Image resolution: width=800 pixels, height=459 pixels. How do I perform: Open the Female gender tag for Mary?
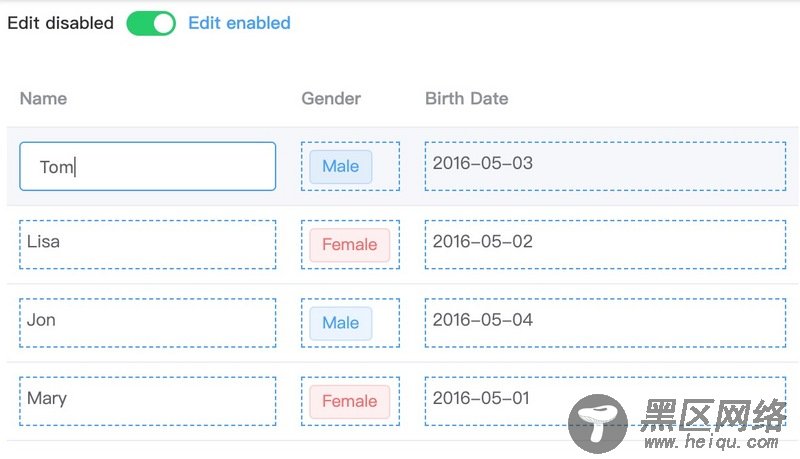click(x=349, y=401)
